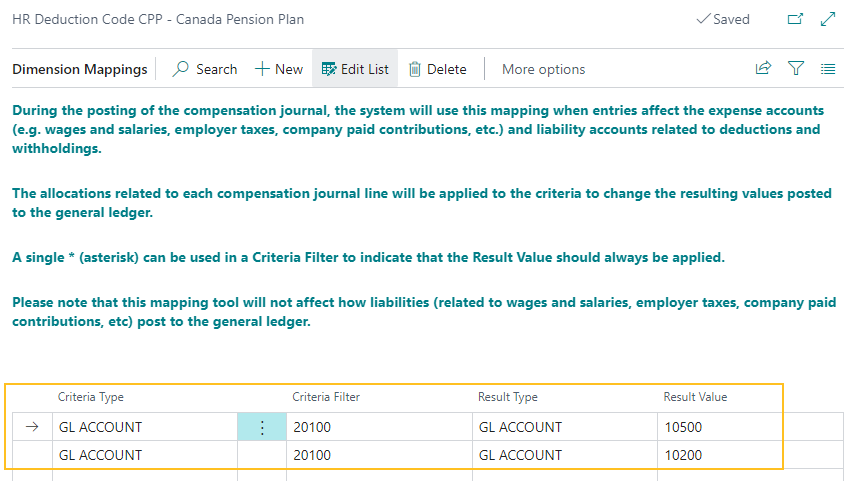Select first row using arrow indicator

click(x=32, y=427)
